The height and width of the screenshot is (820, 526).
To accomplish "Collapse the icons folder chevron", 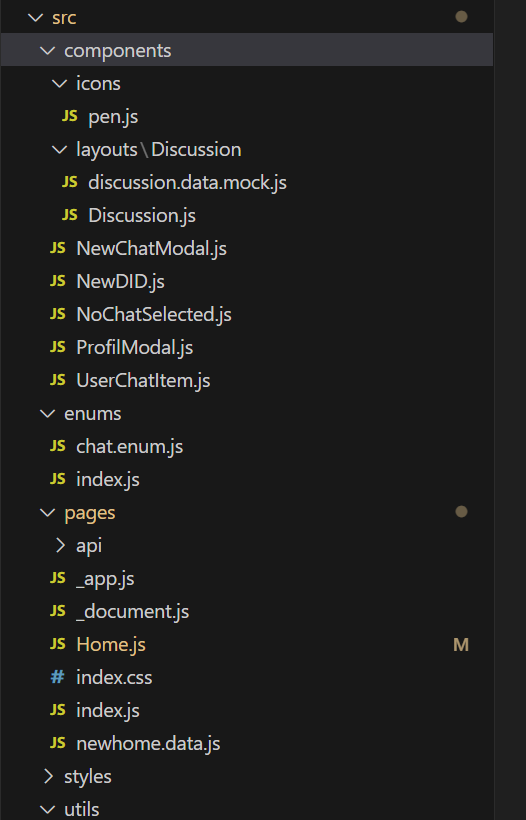I will [60, 83].
